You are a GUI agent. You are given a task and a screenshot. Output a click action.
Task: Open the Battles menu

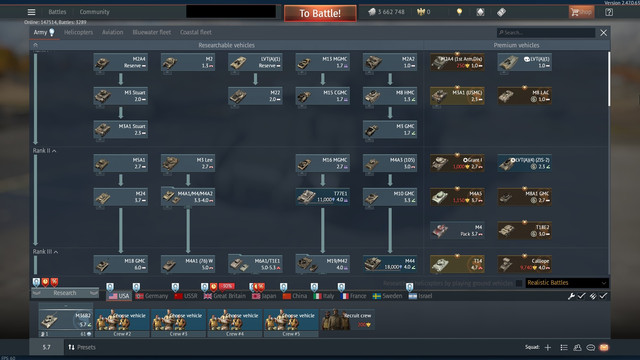click(57, 12)
